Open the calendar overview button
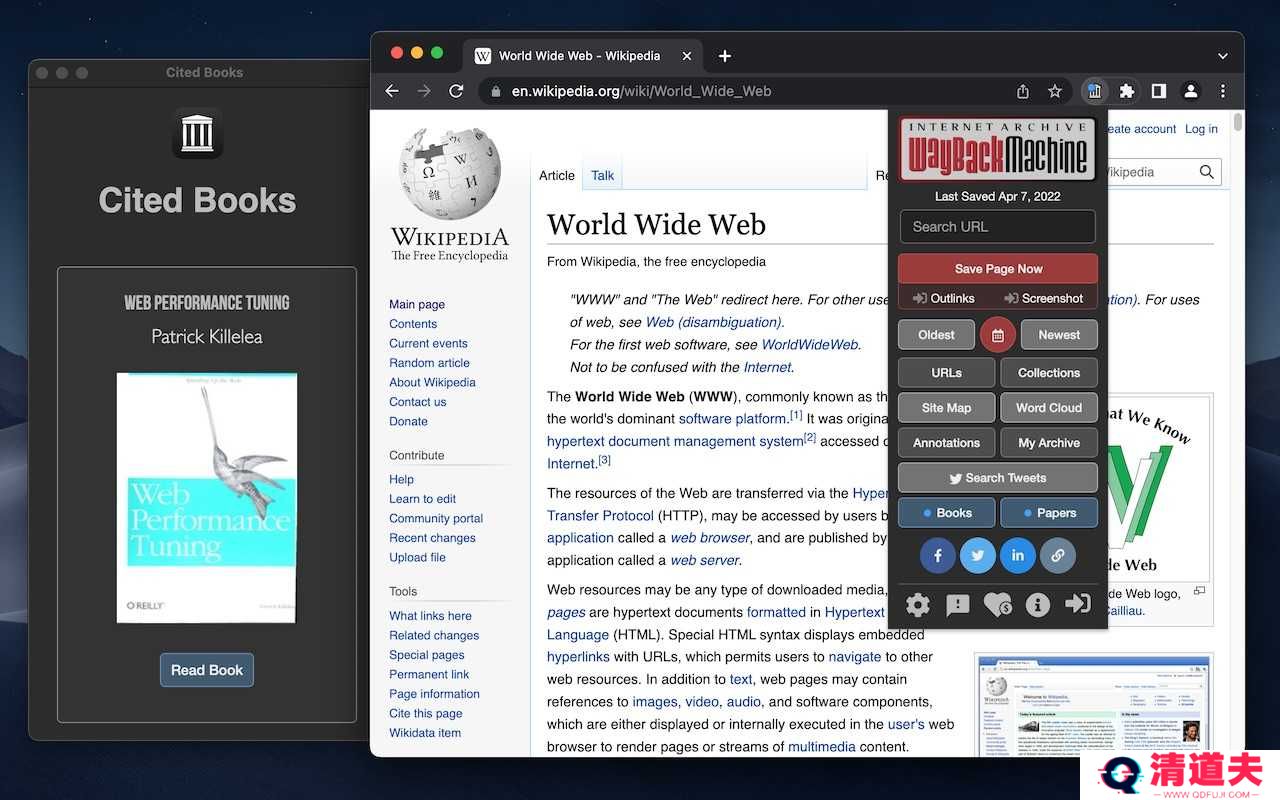Viewport: 1280px width, 800px height. click(x=998, y=335)
